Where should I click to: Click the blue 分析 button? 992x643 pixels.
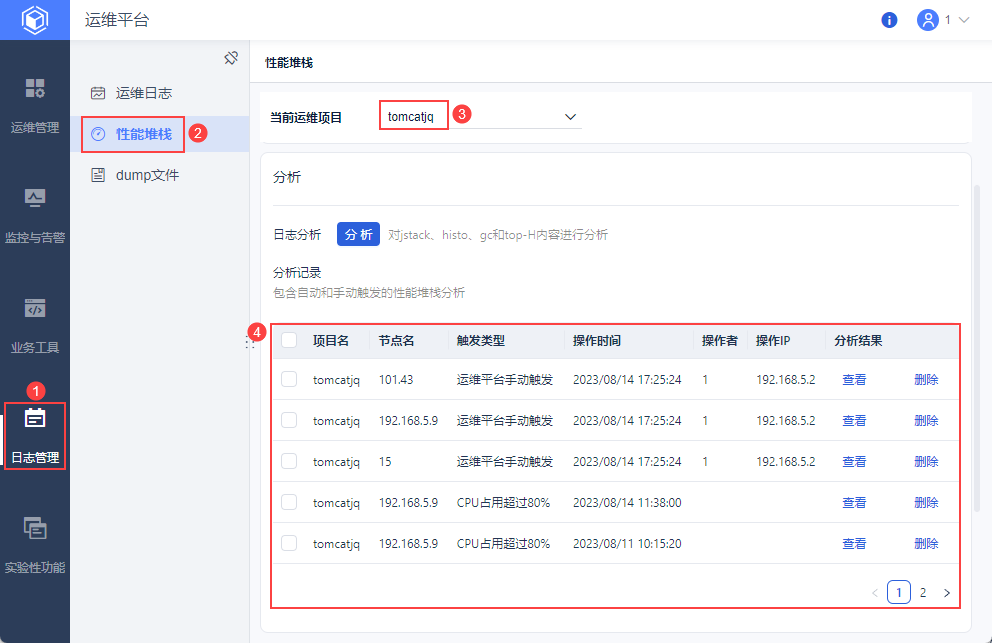358,234
